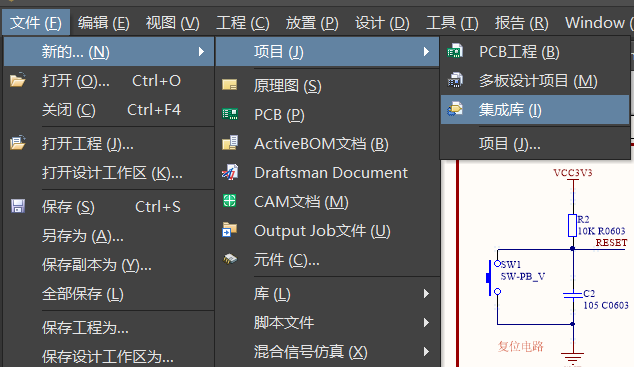Expand the 混合信号仿真 (X) submenu arrow
634x367 pixels.
(x=426, y=352)
